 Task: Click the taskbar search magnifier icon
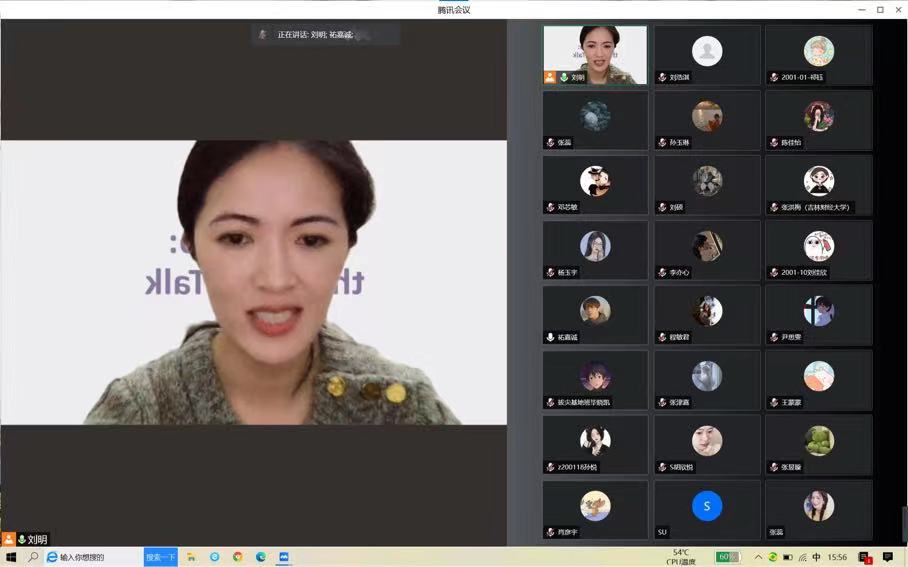33,557
